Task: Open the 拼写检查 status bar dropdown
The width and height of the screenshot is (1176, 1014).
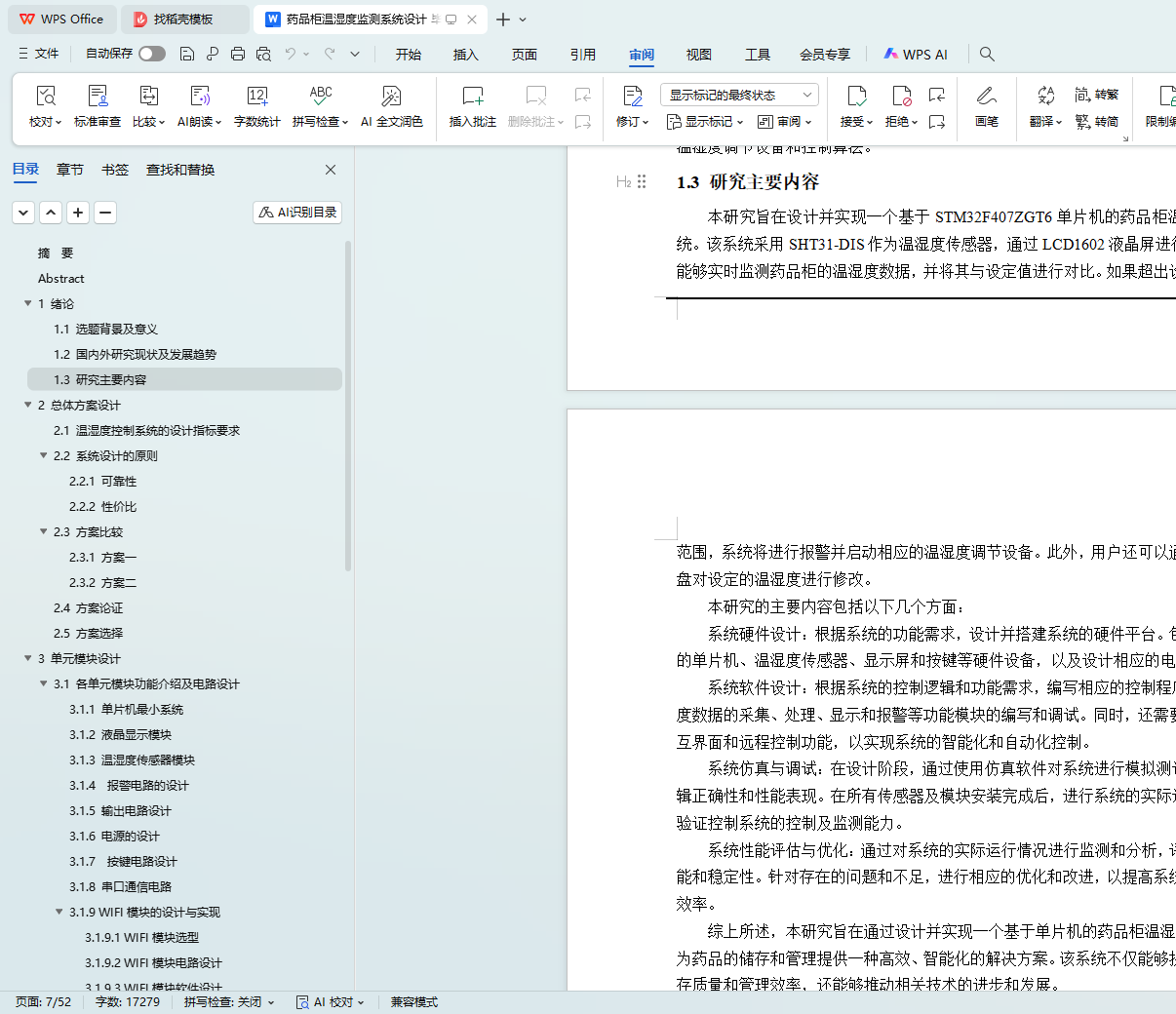Action: [229, 1001]
